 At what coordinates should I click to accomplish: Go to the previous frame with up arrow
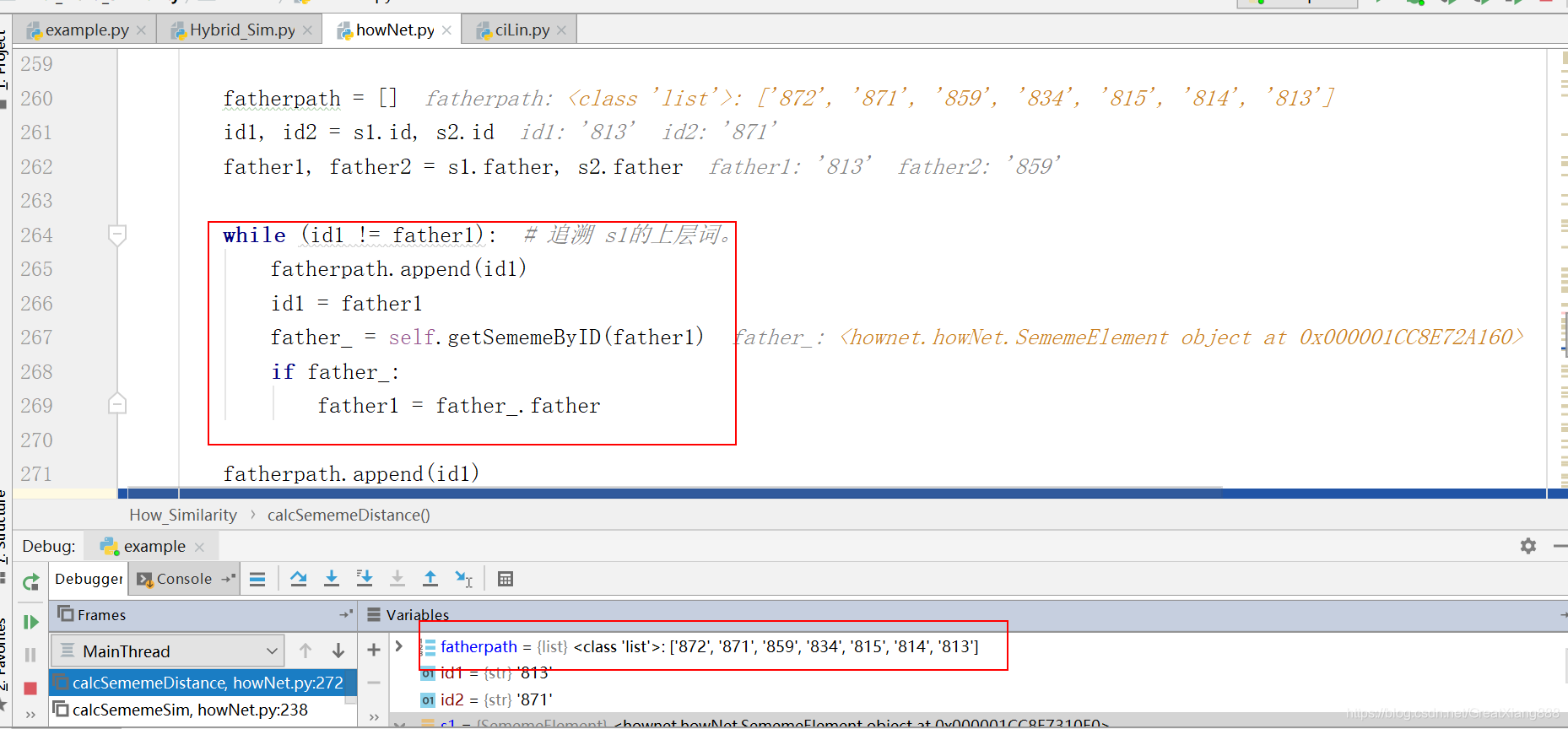click(x=305, y=651)
